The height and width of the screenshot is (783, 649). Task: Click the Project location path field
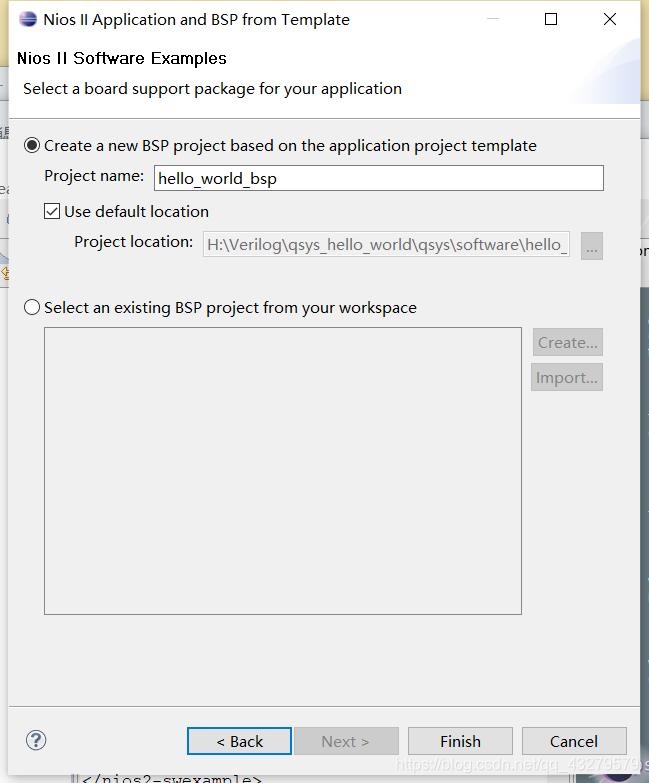point(386,245)
